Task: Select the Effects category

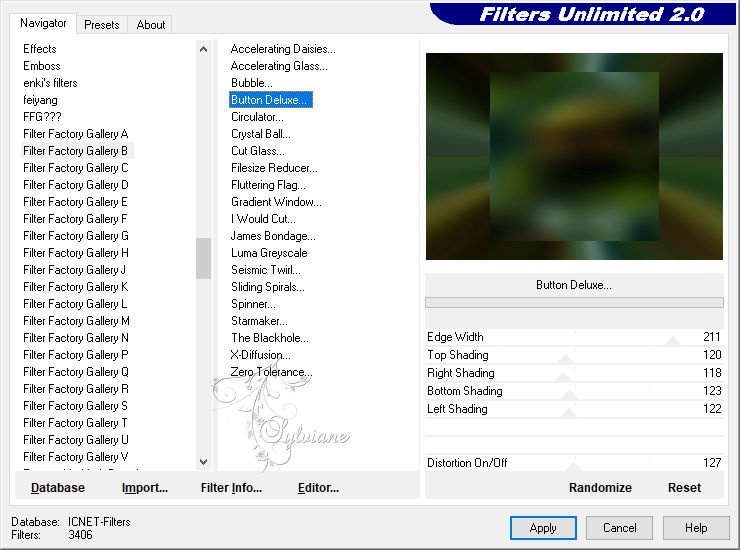Action: (40, 49)
